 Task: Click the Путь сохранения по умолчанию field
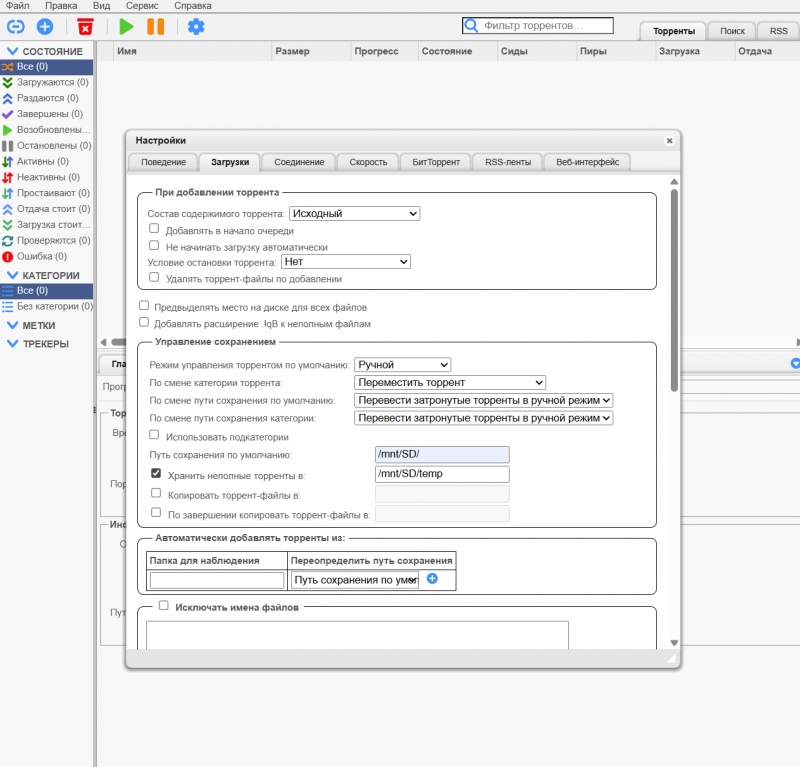tap(441, 455)
